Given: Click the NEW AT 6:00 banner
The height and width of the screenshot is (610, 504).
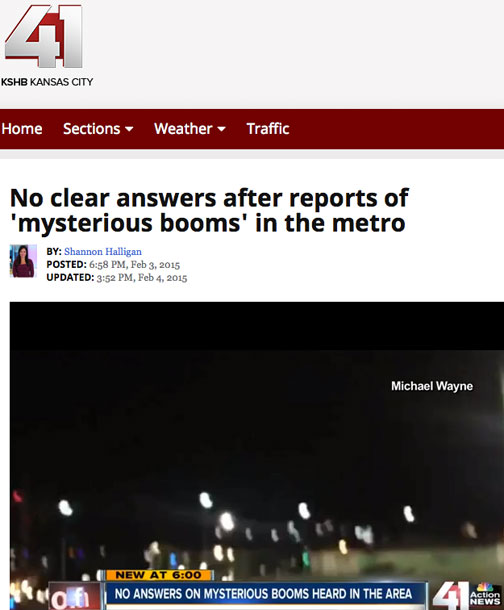Looking at the screenshot, I should click(159, 575).
